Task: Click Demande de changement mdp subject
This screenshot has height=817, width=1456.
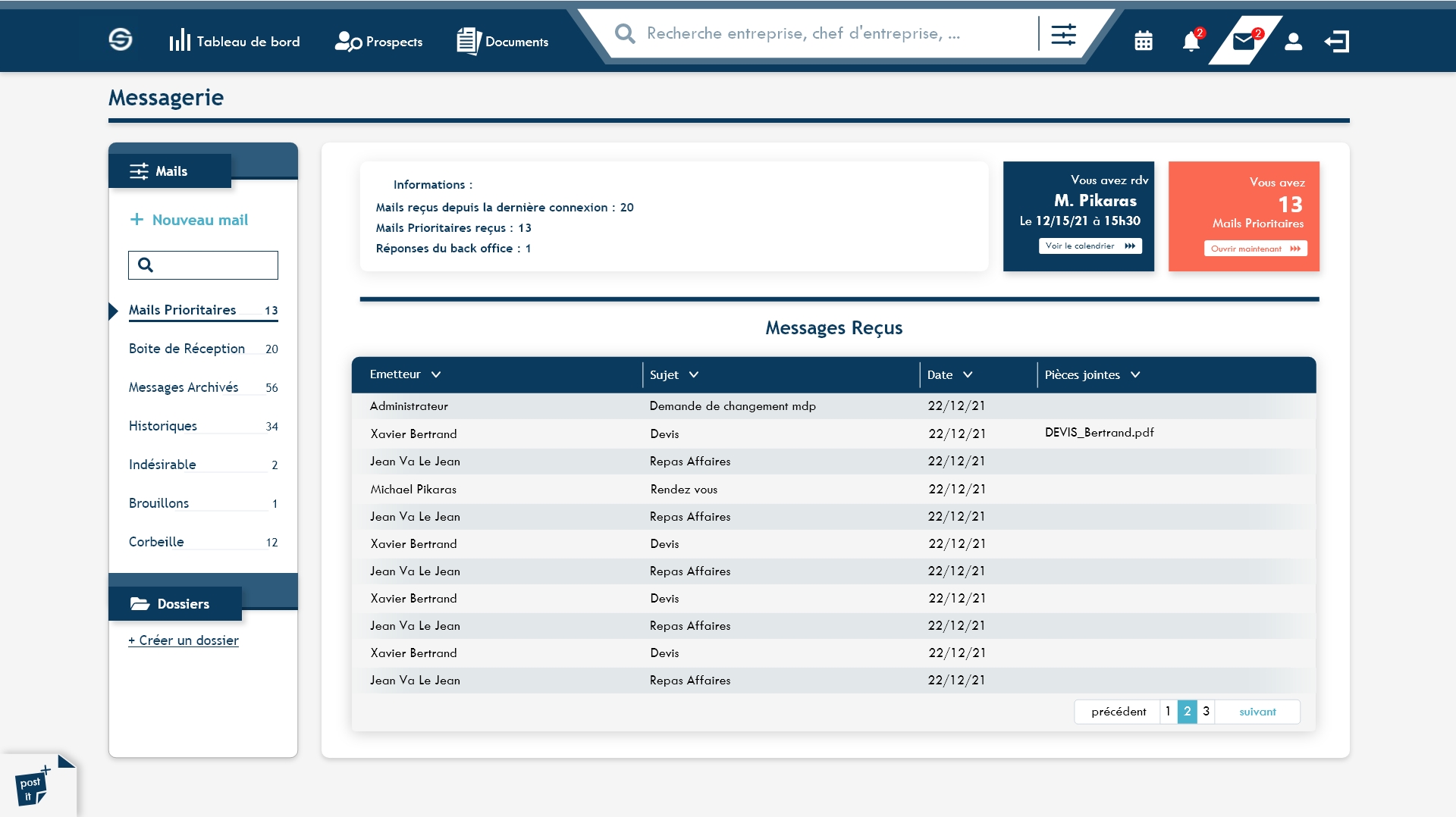Action: 733,406
